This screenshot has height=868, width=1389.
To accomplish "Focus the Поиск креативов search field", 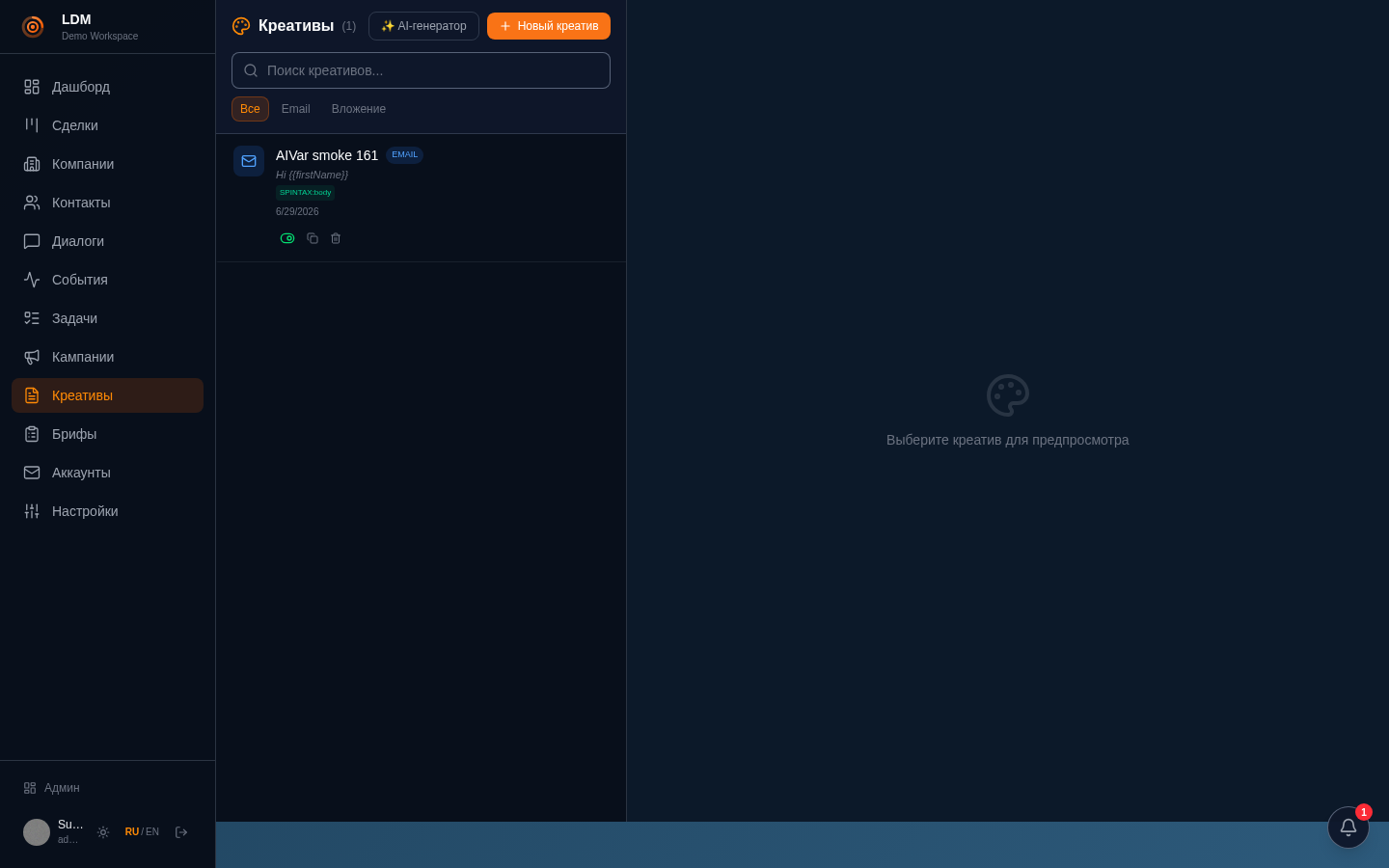I will click(421, 70).
